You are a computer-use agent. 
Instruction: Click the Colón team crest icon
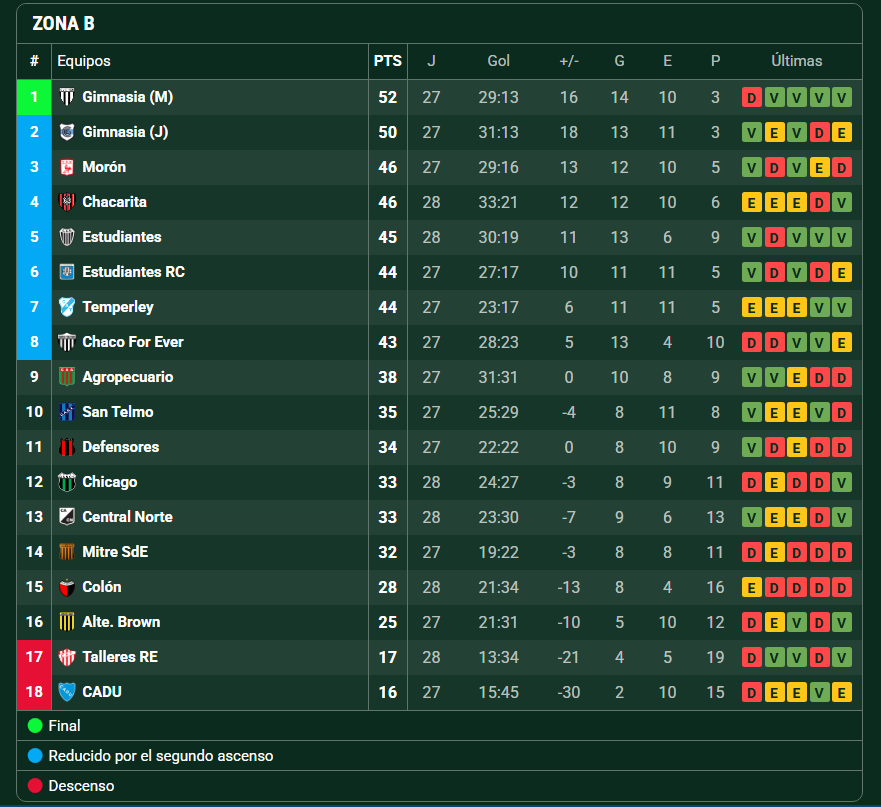point(67,587)
